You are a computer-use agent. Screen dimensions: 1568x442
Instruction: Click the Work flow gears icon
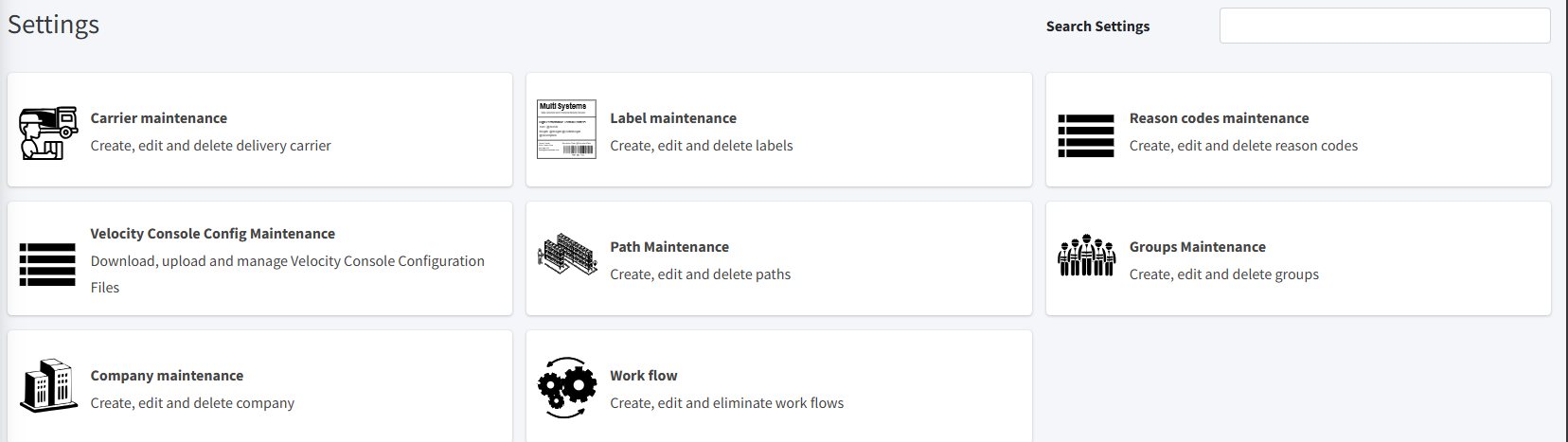point(567,386)
